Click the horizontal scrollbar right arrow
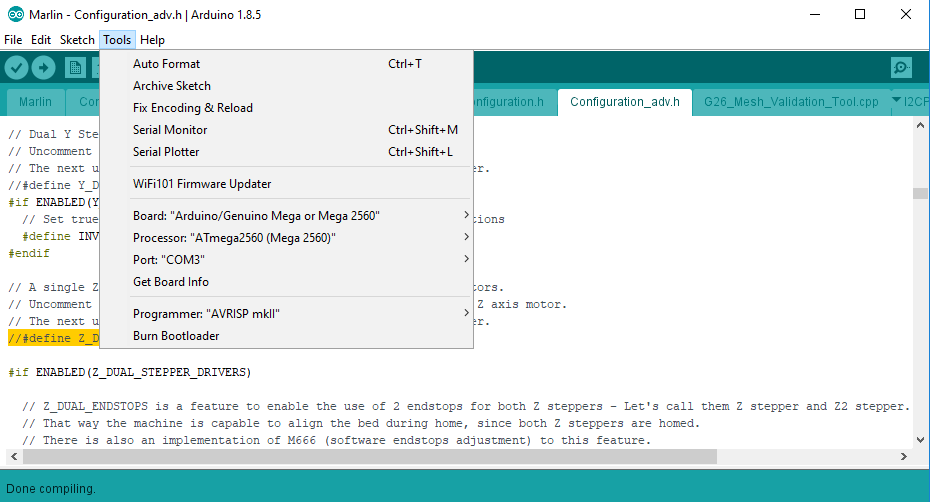Screen dimensions: 930x502 point(903,456)
